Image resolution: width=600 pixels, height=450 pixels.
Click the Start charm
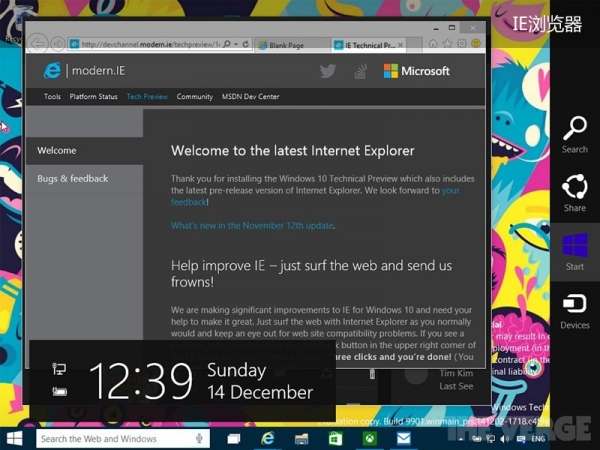click(575, 252)
